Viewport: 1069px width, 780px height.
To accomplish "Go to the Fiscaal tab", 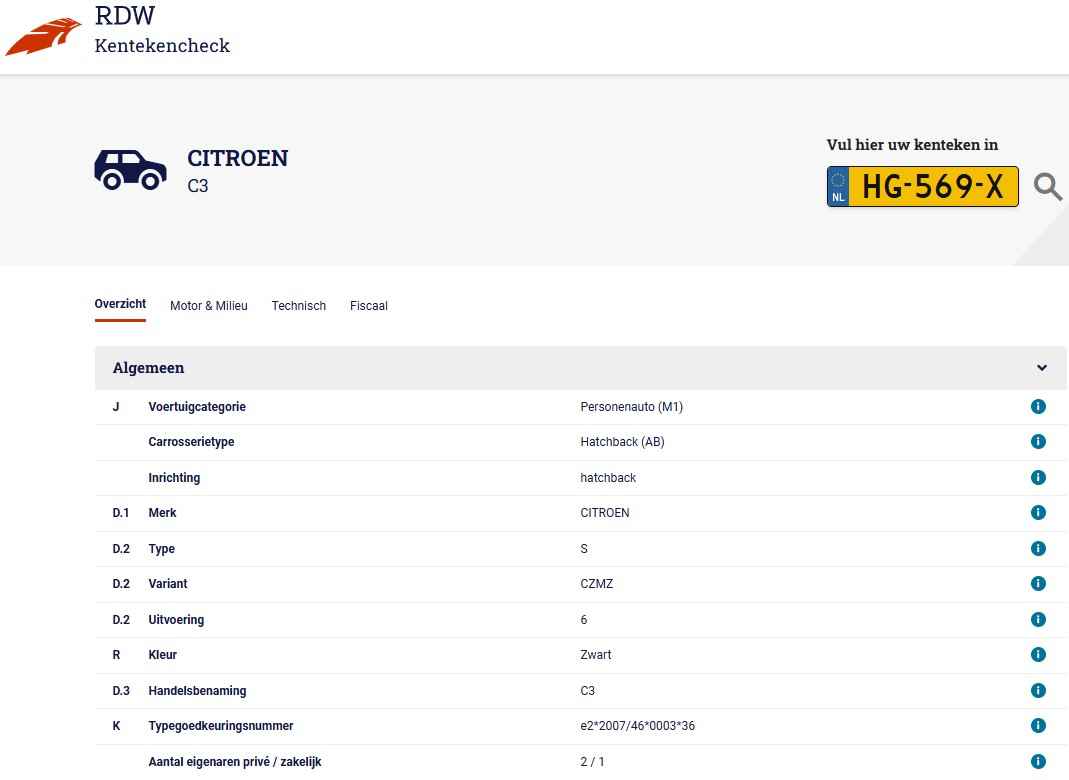I will point(369,306).
